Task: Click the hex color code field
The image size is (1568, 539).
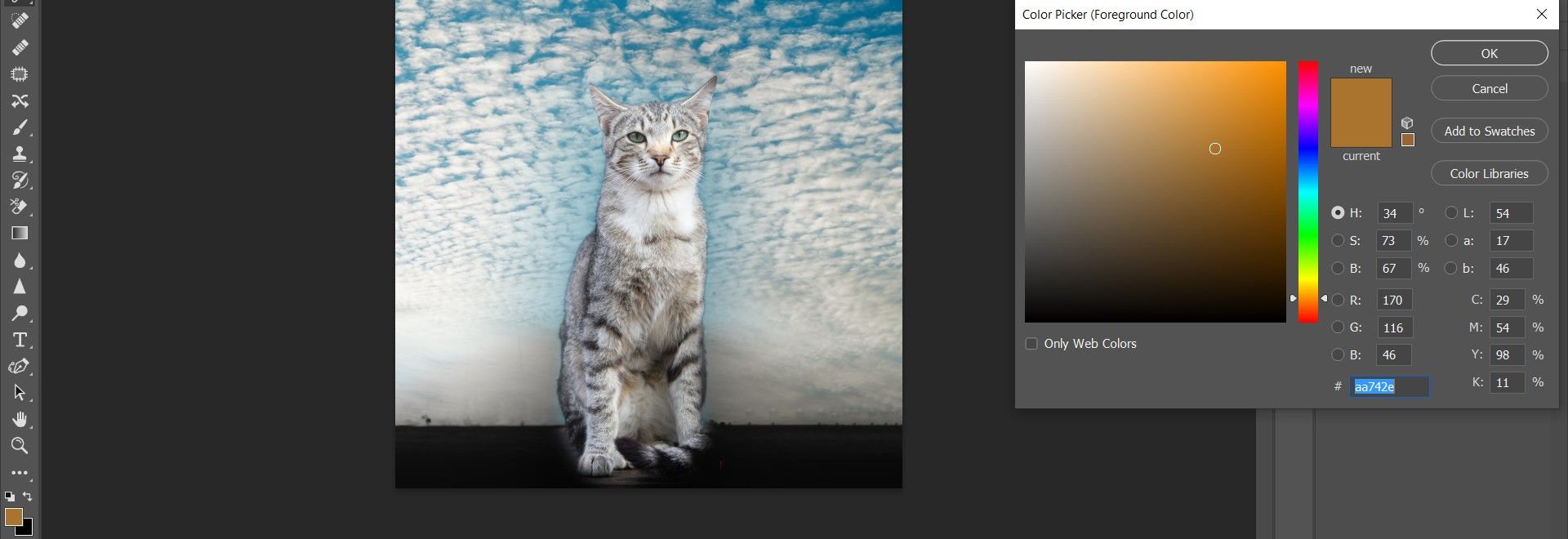Action: (x=1391, y=386)
